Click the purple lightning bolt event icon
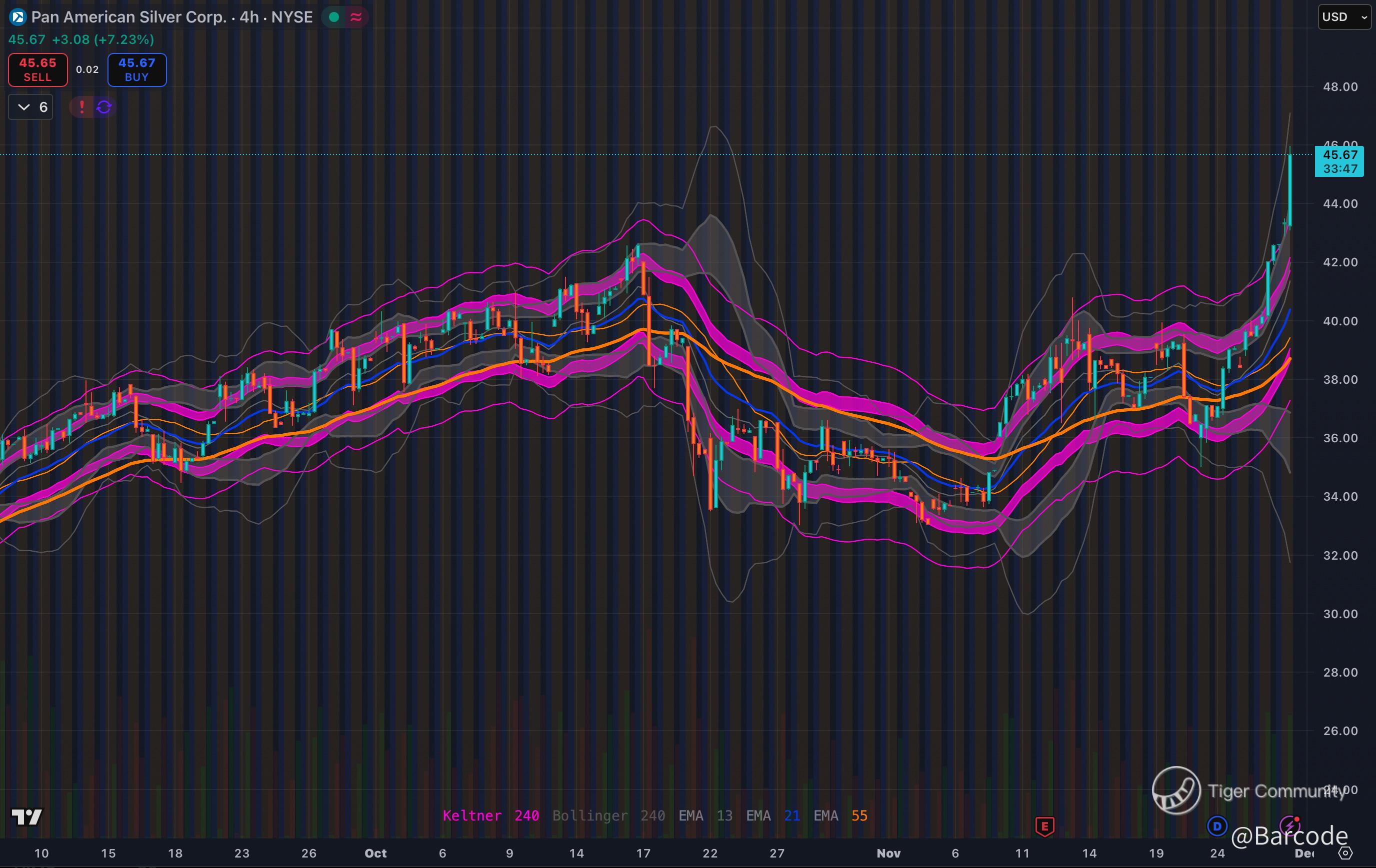 pos(1289,825)
